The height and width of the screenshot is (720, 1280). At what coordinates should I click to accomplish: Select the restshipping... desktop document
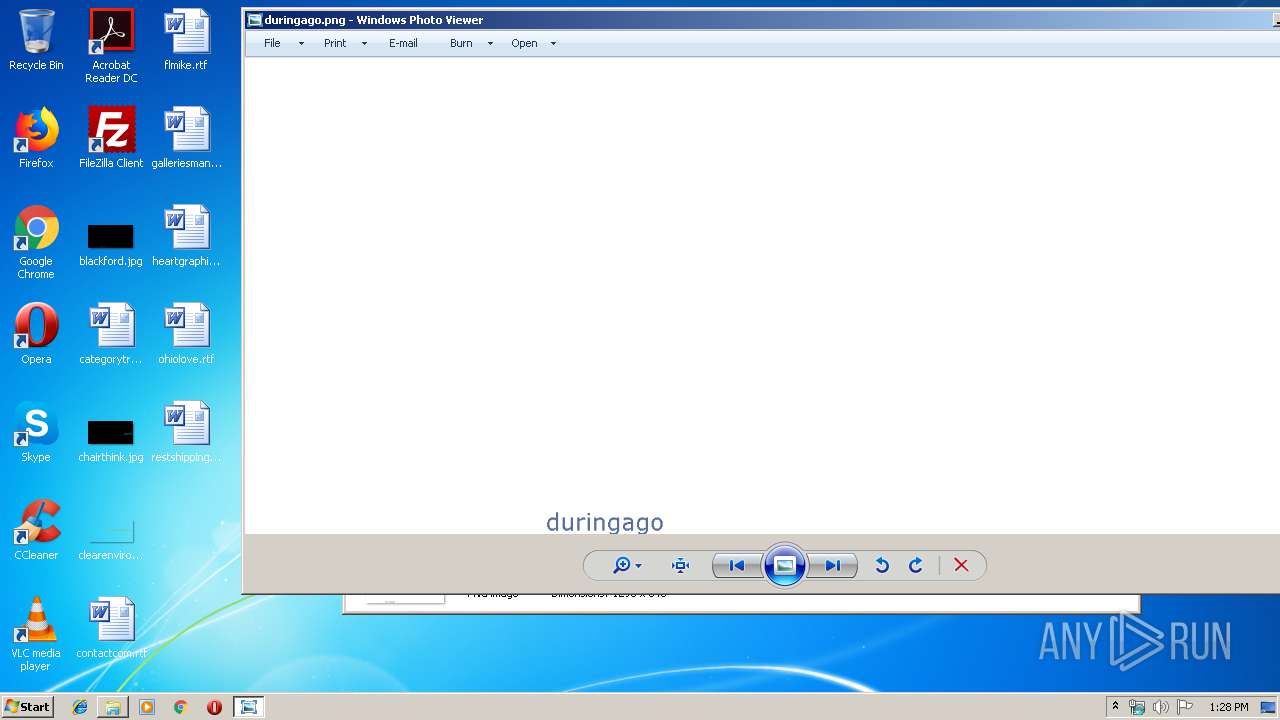pyautogui.click(x=186, y=432)
